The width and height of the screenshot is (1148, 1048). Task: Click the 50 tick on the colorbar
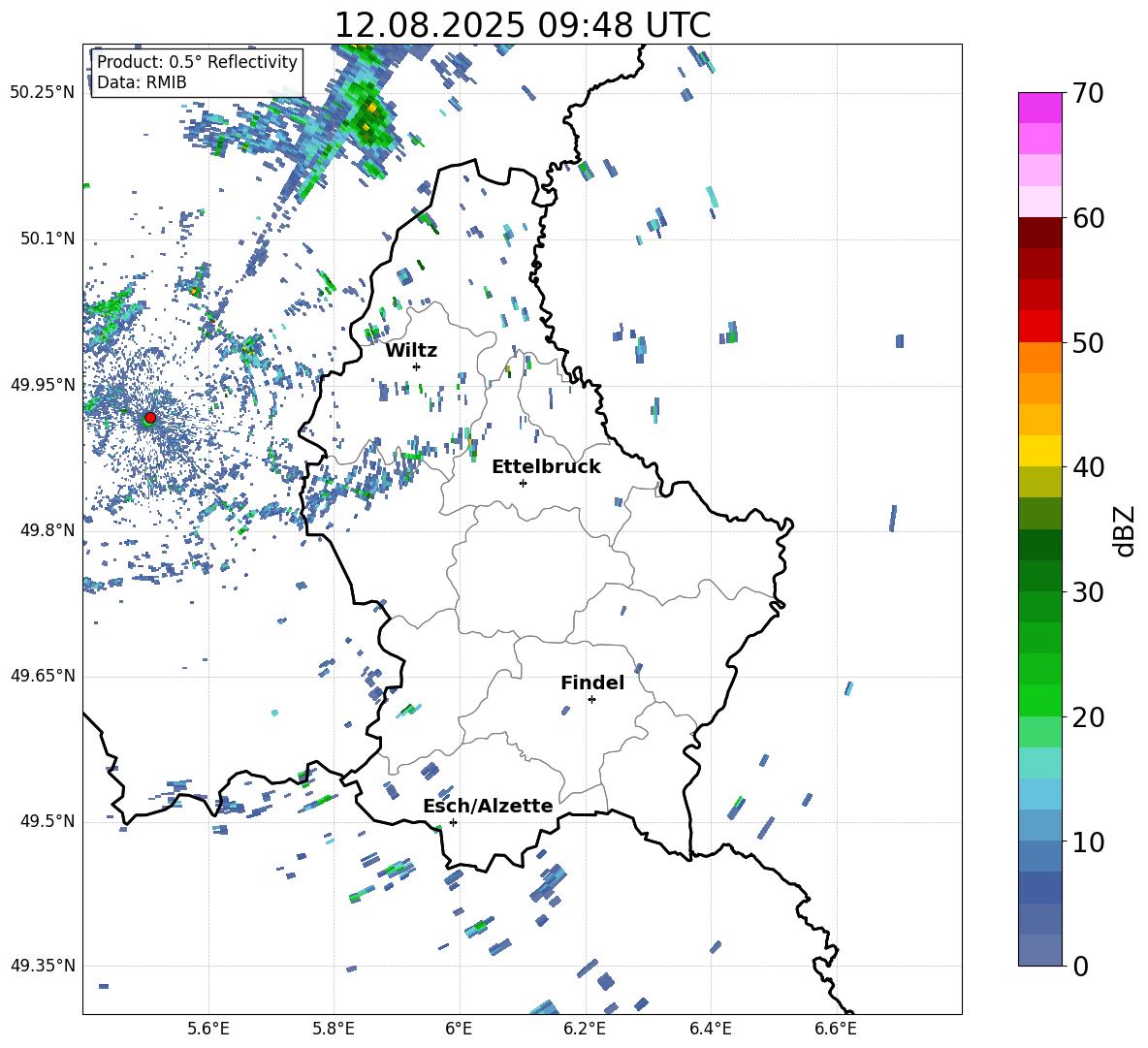coord(1088,343)
